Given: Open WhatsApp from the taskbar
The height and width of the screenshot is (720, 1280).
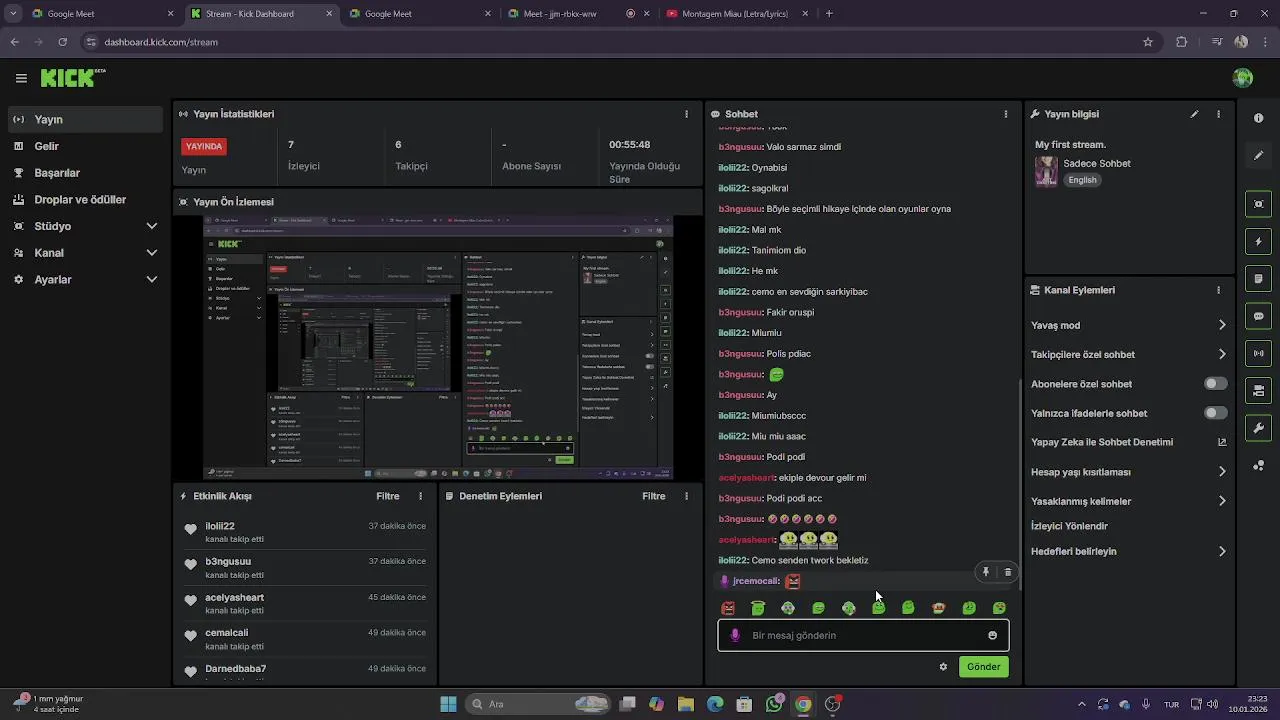Looking at the screenshot, I should (x=774, y=704).
